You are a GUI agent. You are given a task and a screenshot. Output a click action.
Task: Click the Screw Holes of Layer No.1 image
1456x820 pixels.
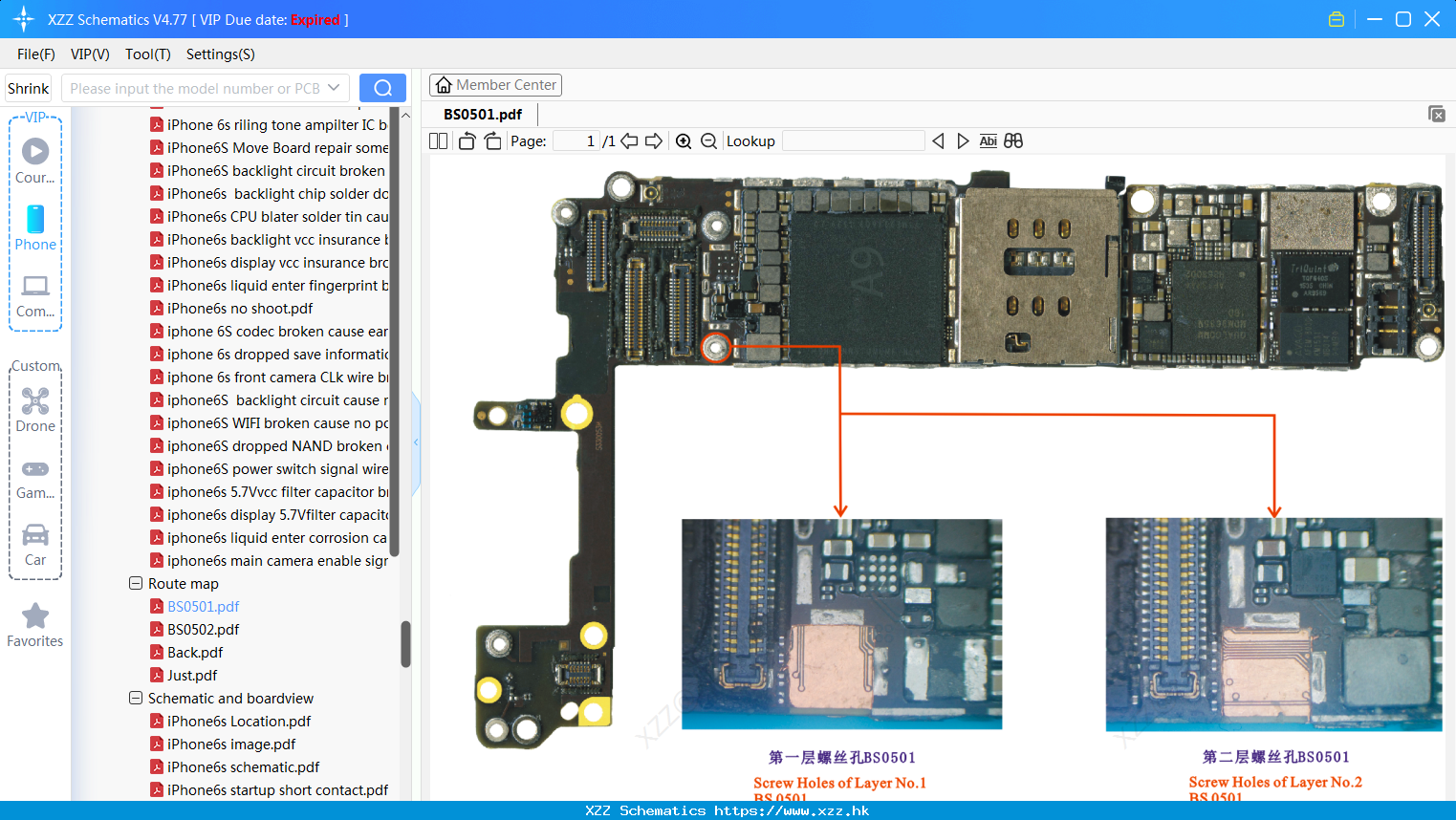841,624
